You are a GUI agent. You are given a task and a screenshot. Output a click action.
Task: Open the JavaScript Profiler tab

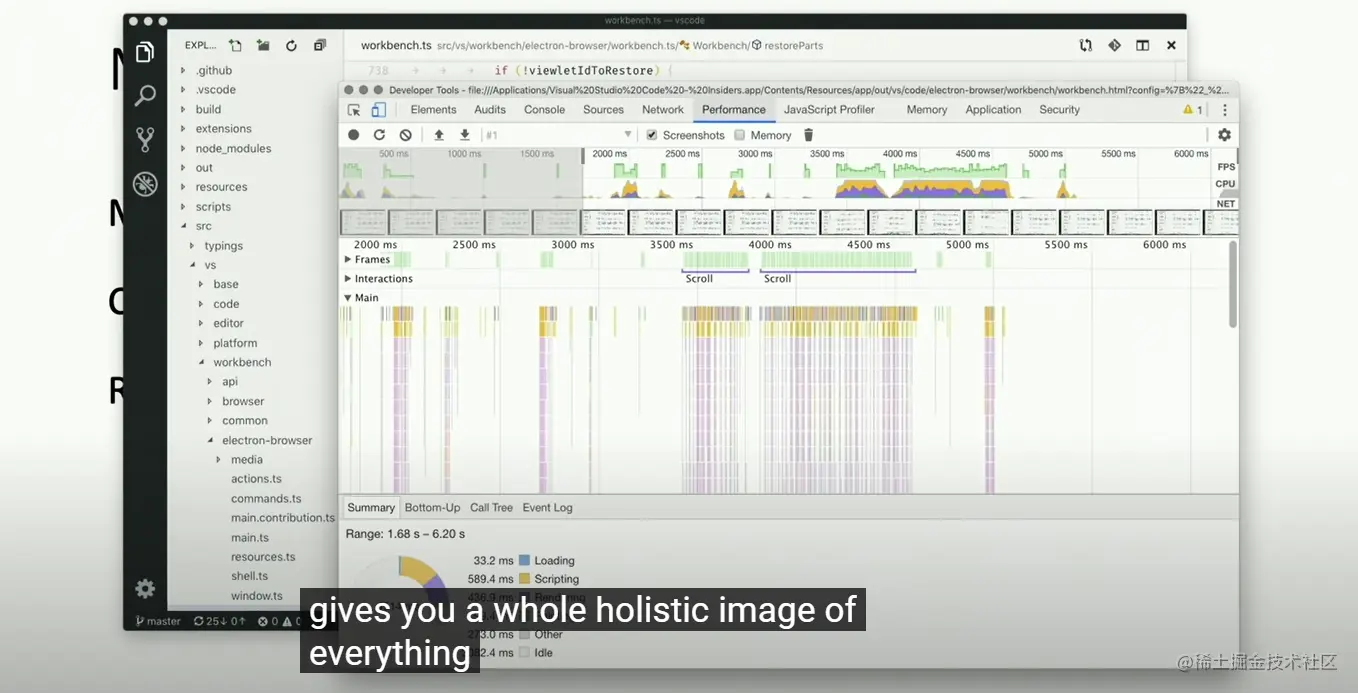tap(829, 110)
